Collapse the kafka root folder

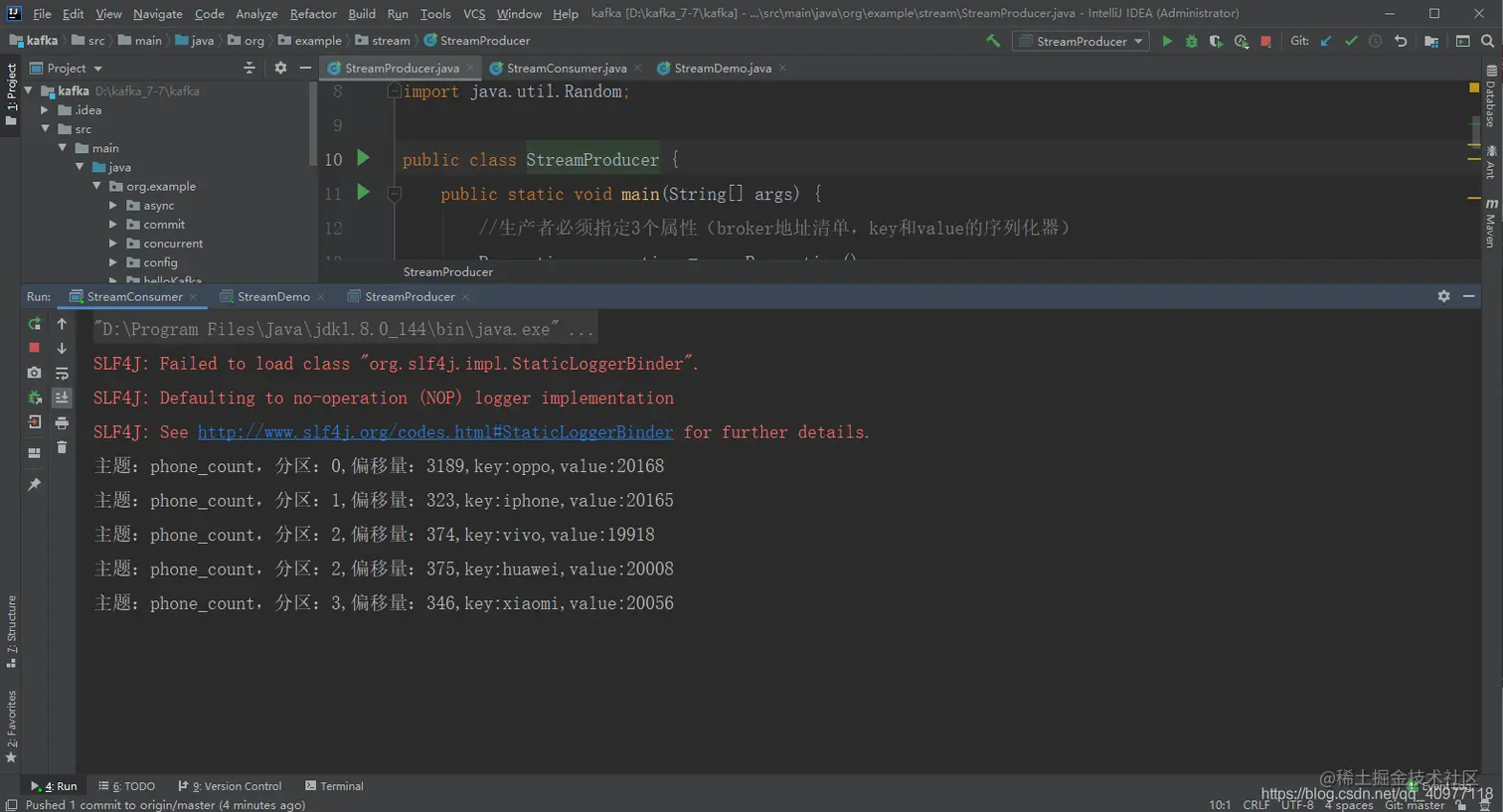point(28,90)
